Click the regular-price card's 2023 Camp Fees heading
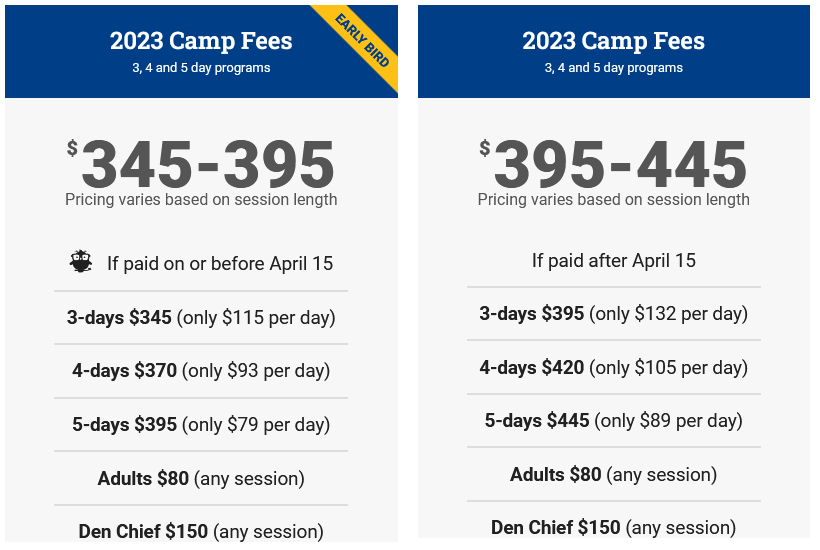The width and height of the screenshot is (820, 550). pyautogui.click(x=613, y=42)
